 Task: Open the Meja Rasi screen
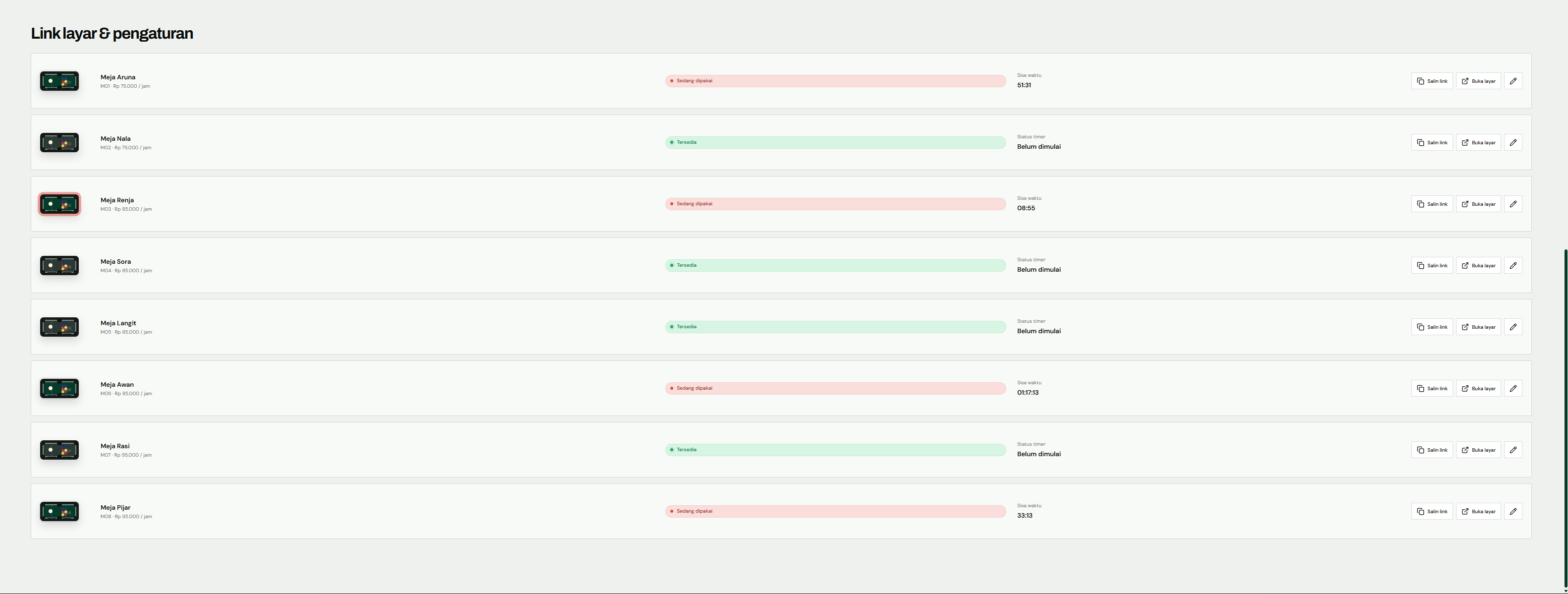[x=1478, y=450]
